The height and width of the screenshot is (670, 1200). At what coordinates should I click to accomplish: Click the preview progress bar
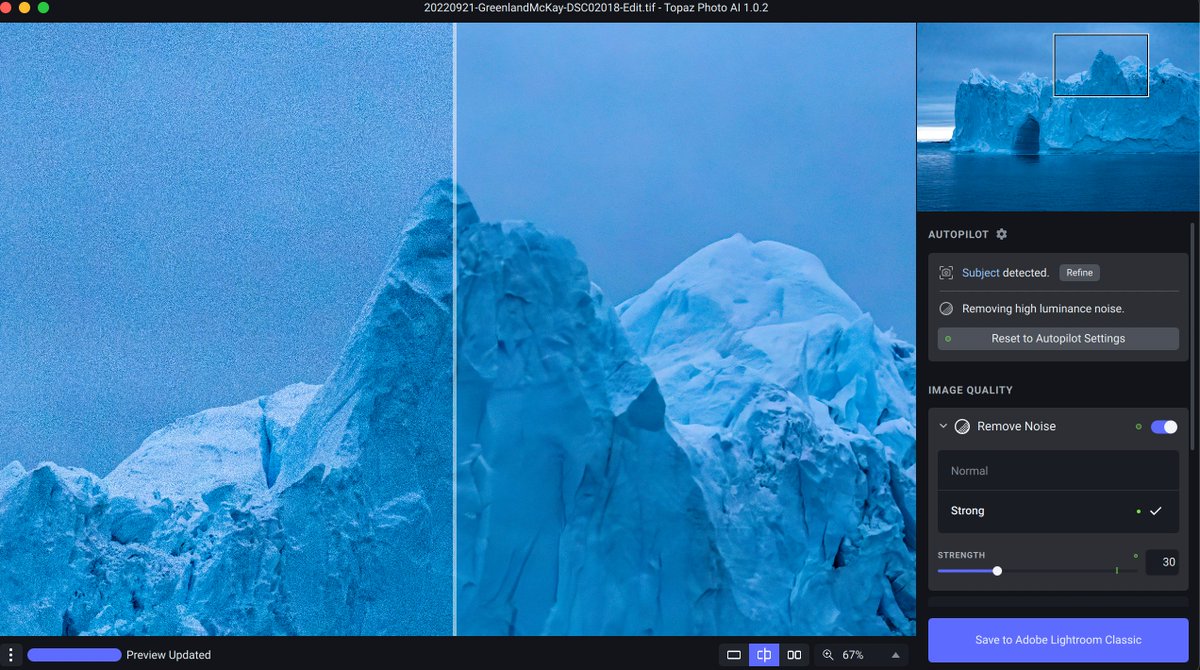(x=74, y=655)
